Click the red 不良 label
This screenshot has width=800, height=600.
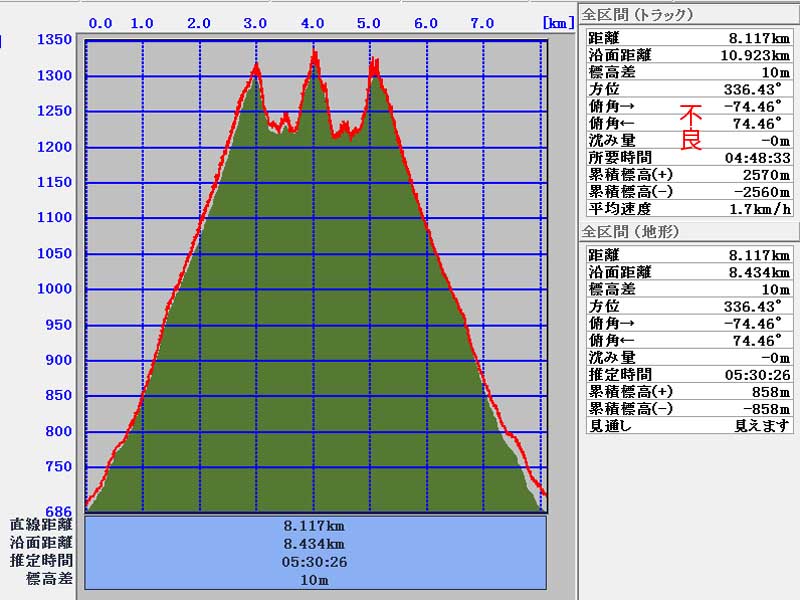tap(691, 127)
